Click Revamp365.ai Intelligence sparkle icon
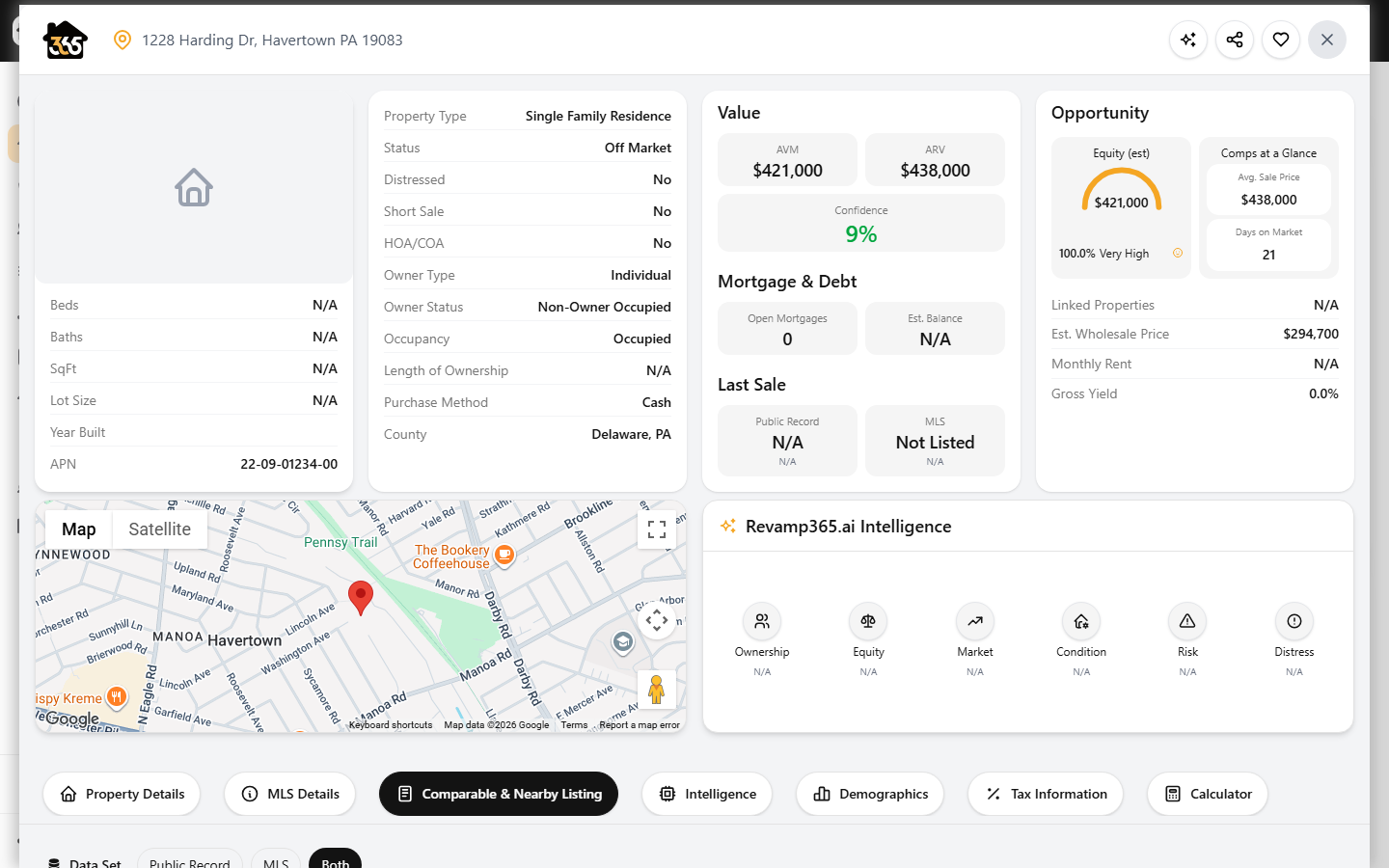The image size is (1389, 868). click(728, 526)
